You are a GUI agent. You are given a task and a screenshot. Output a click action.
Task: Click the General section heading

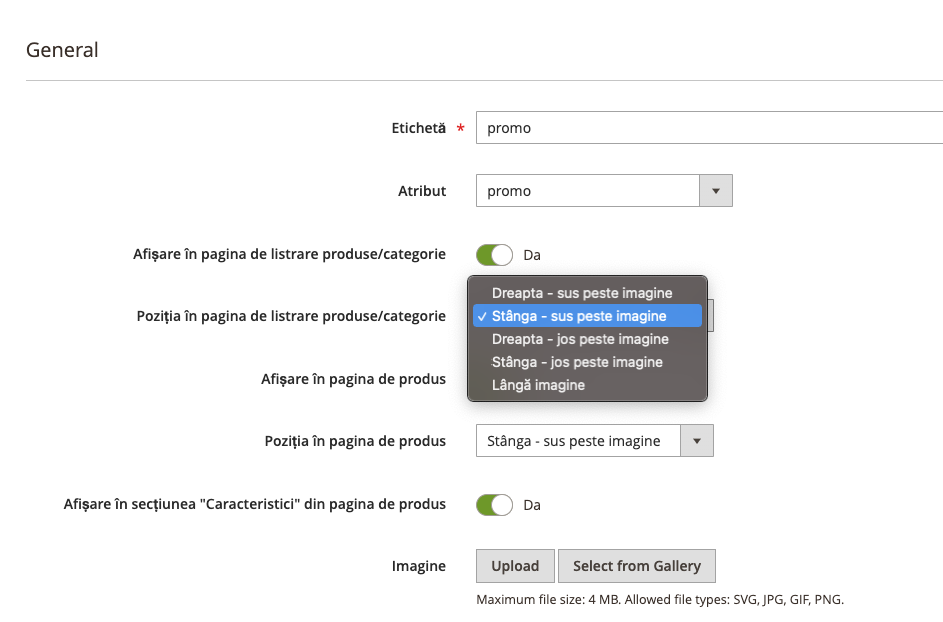click(62, 50)
